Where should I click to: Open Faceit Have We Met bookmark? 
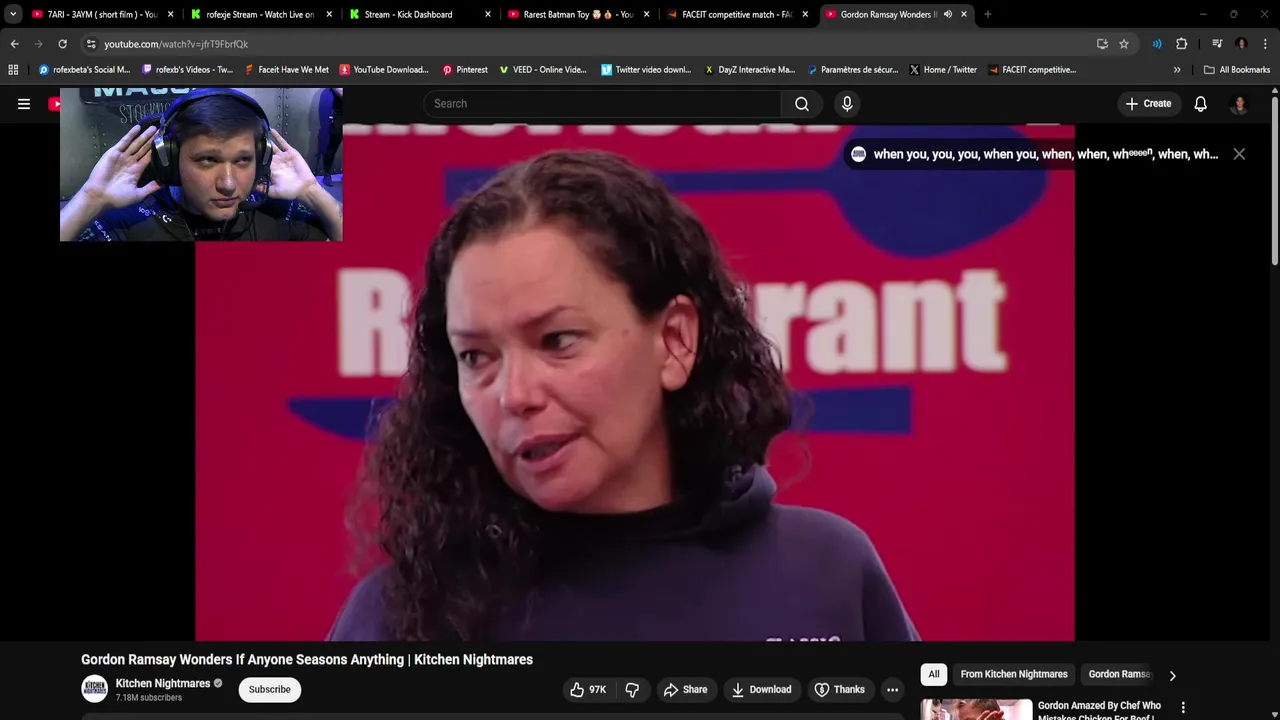pyautogui.click(x=286, y=70)
